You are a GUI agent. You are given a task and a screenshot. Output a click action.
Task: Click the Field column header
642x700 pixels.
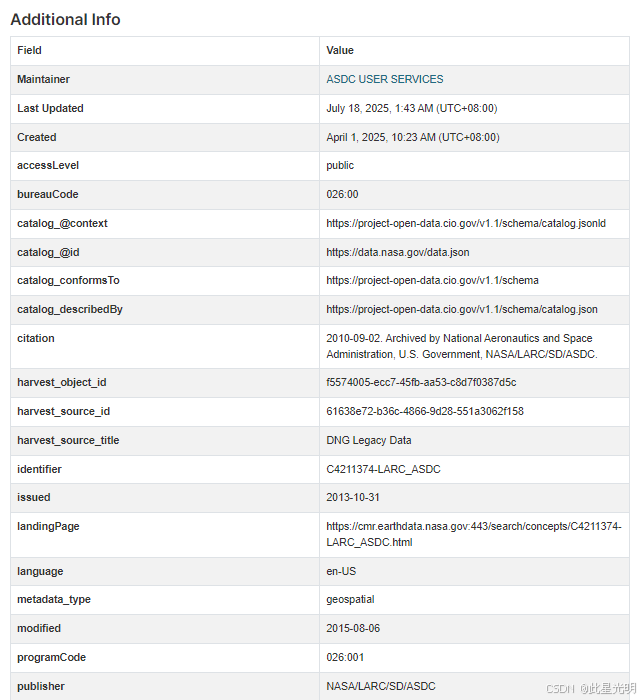pos(30,50)
